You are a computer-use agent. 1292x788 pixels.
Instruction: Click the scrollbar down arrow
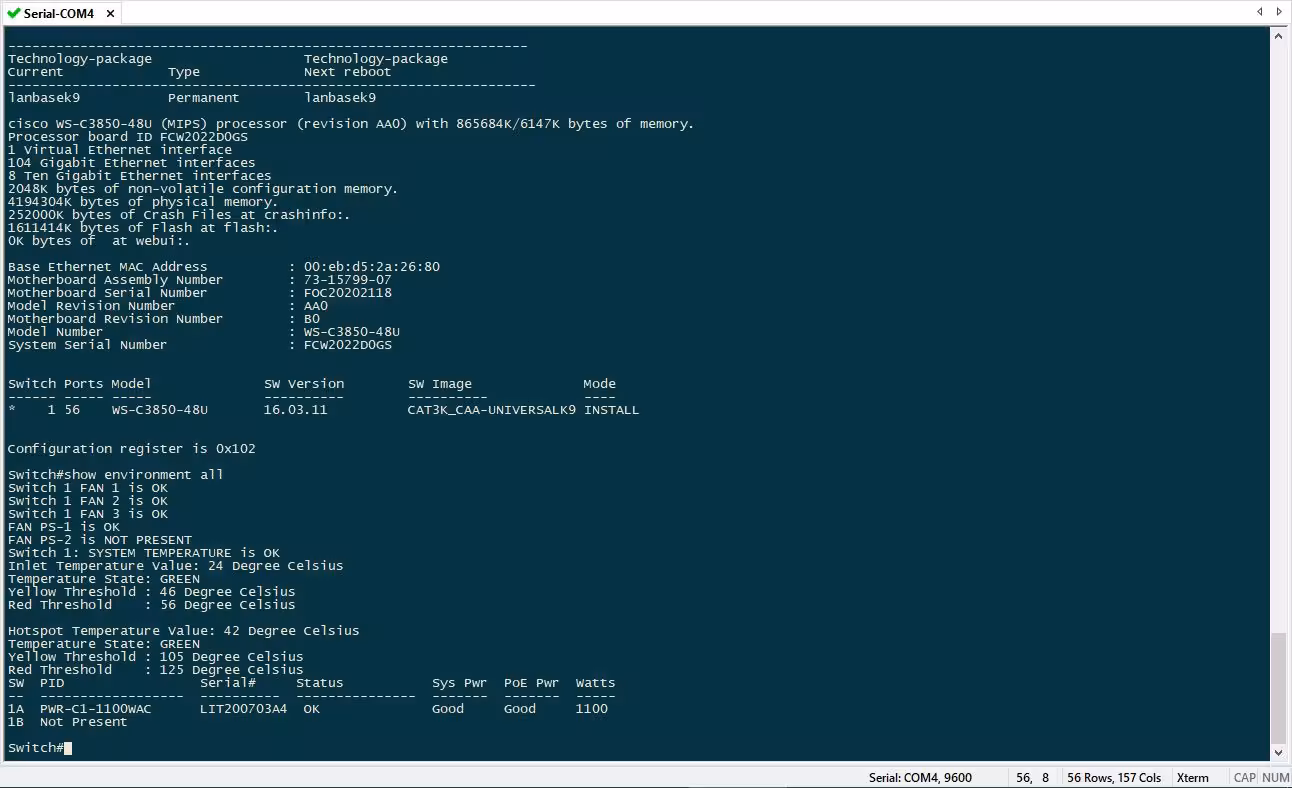(1279, 752)
